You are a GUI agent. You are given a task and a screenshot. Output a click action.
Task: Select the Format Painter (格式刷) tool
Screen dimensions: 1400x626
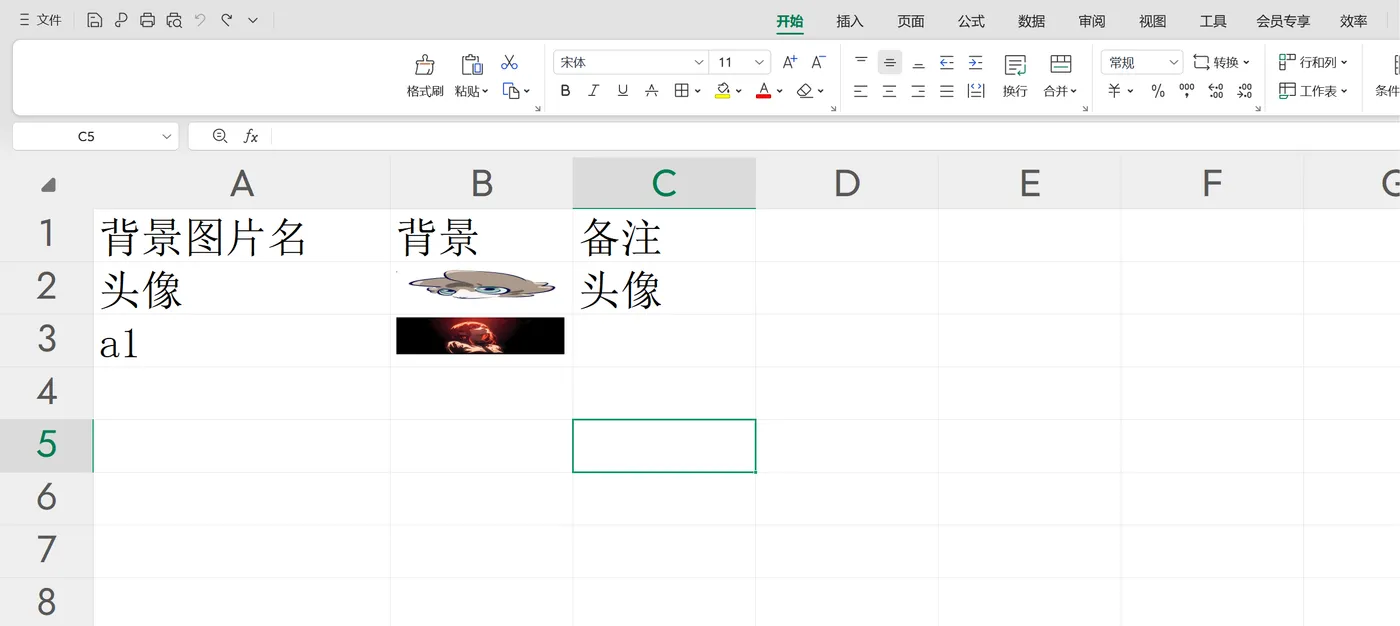coord(425,76)
